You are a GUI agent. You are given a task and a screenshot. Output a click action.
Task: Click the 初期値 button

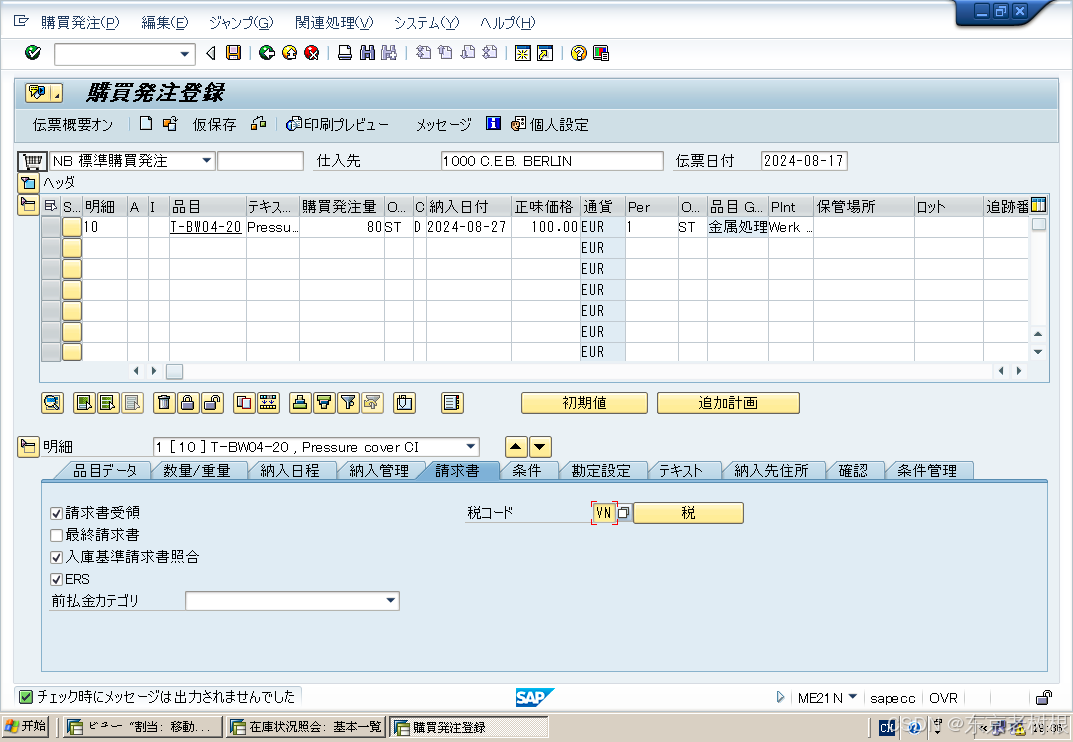click(584, 402)
